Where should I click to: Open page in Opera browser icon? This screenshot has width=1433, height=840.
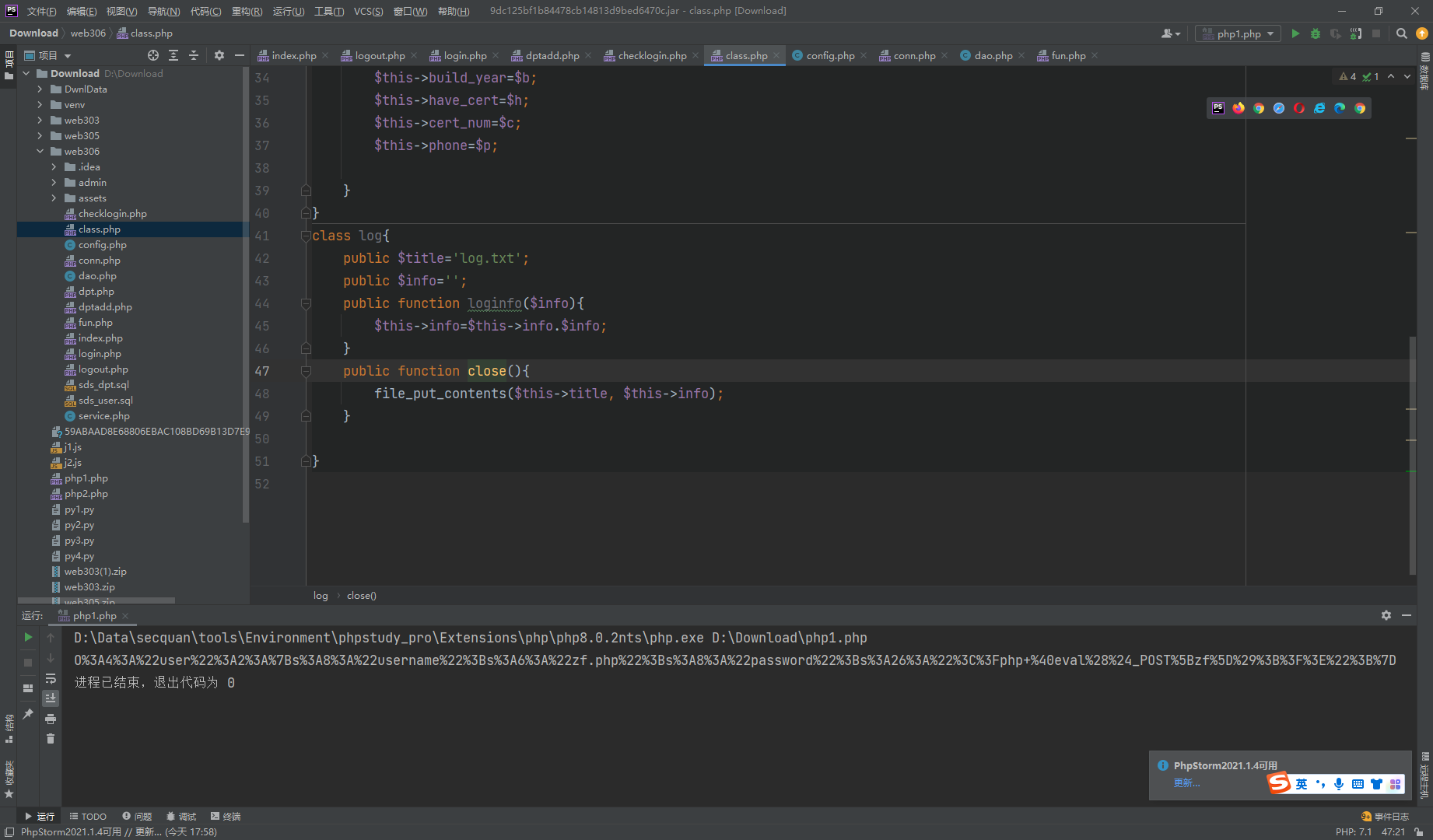point(1299,108)
